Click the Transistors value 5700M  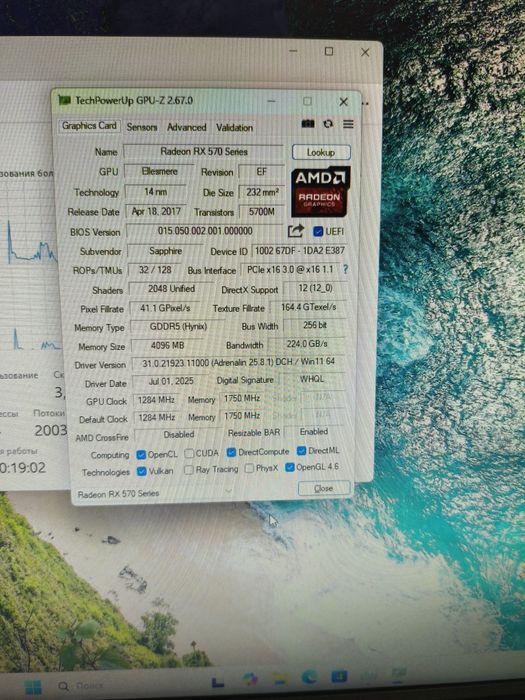262,212
